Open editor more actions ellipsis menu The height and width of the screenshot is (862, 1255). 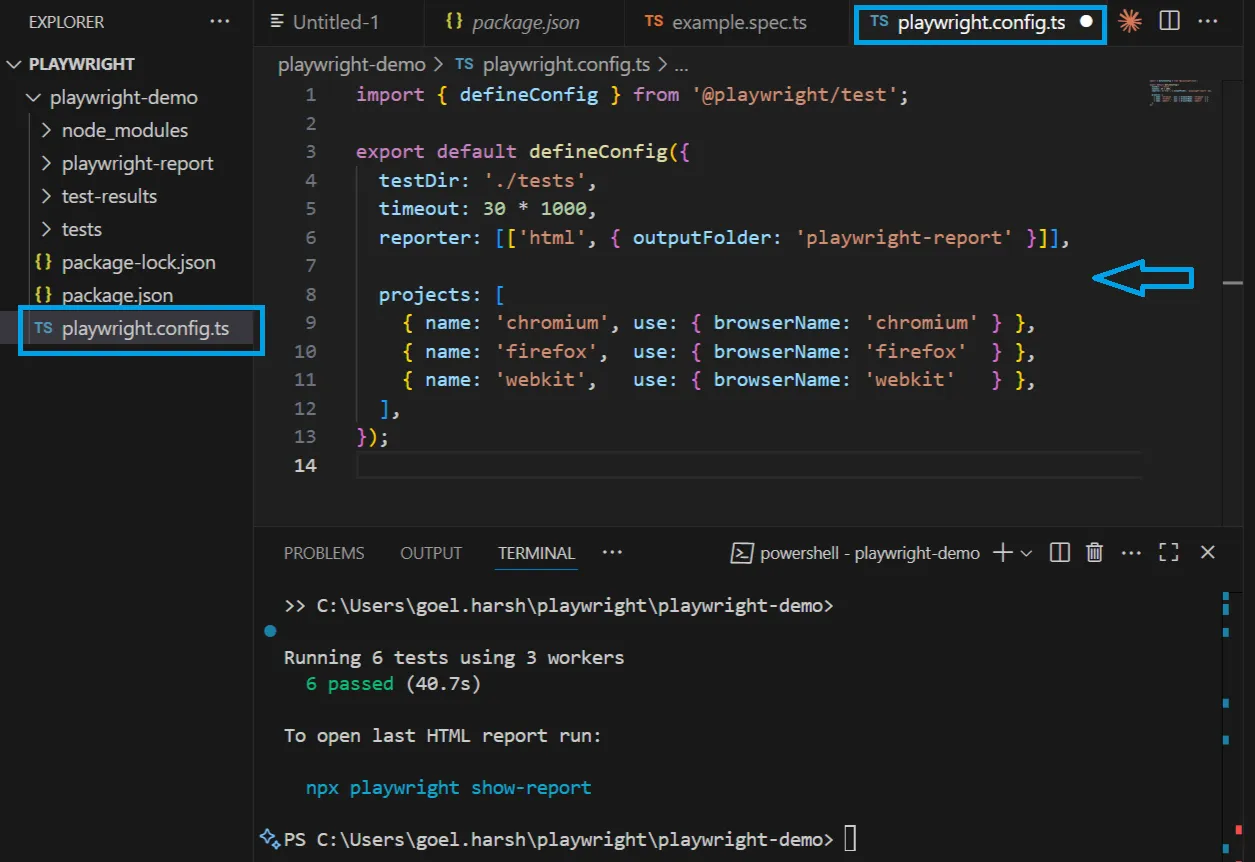coord(1208,21)
